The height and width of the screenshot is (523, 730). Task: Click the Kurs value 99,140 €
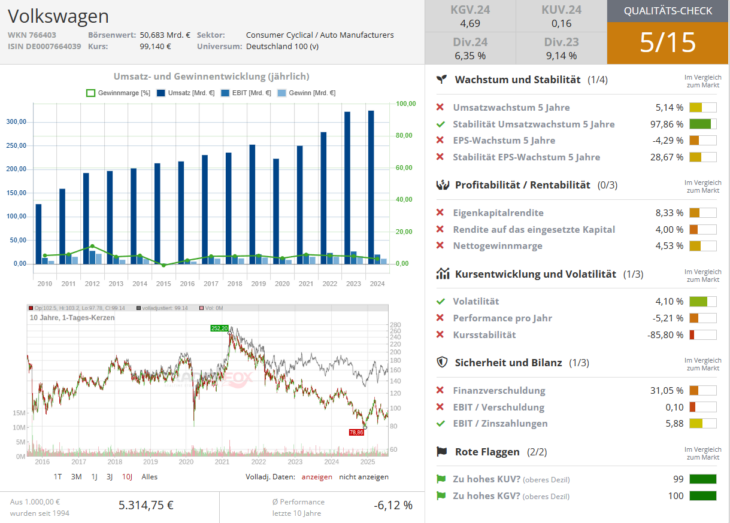click(155, 47)
